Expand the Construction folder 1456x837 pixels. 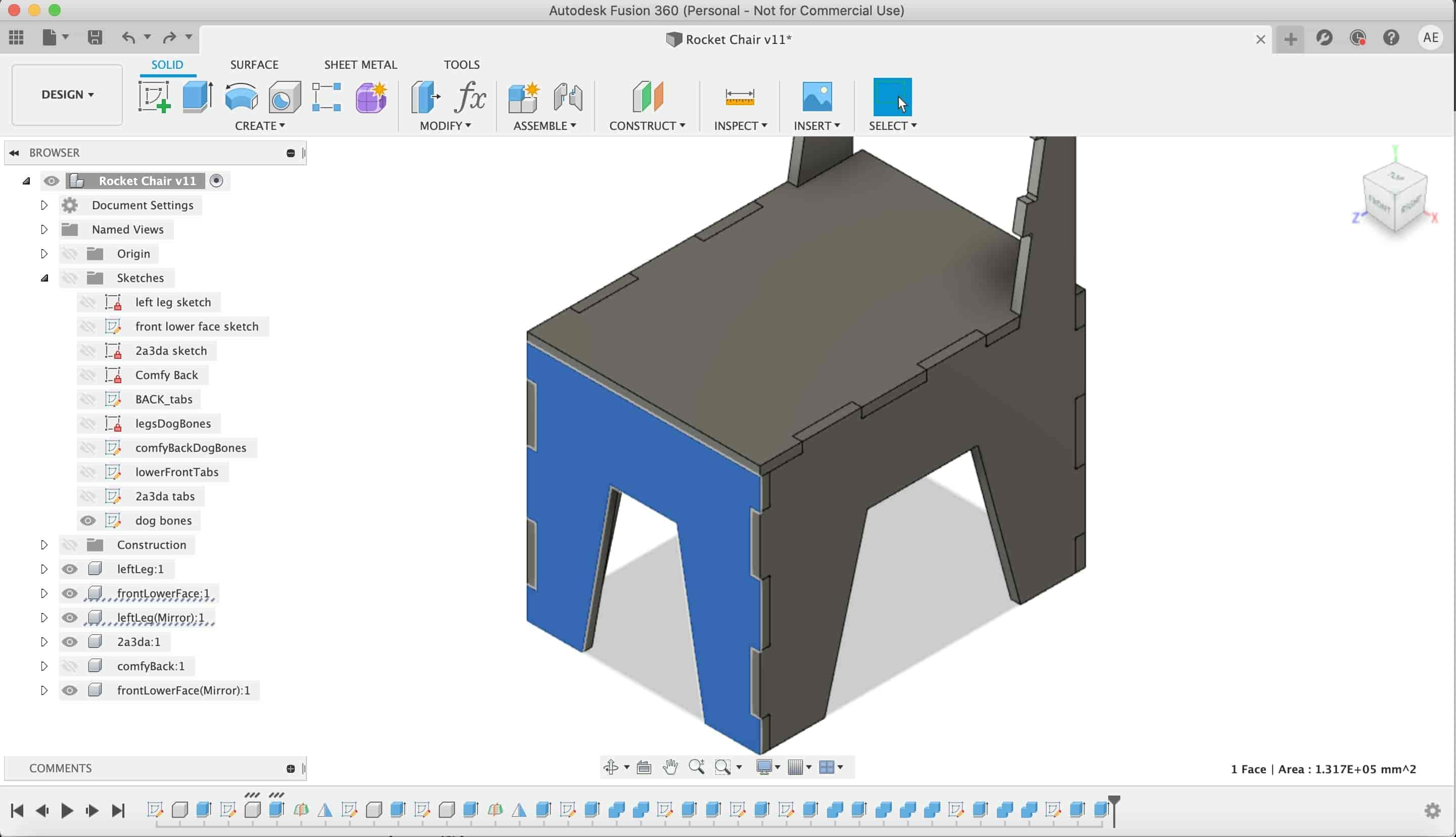point(43,545)
